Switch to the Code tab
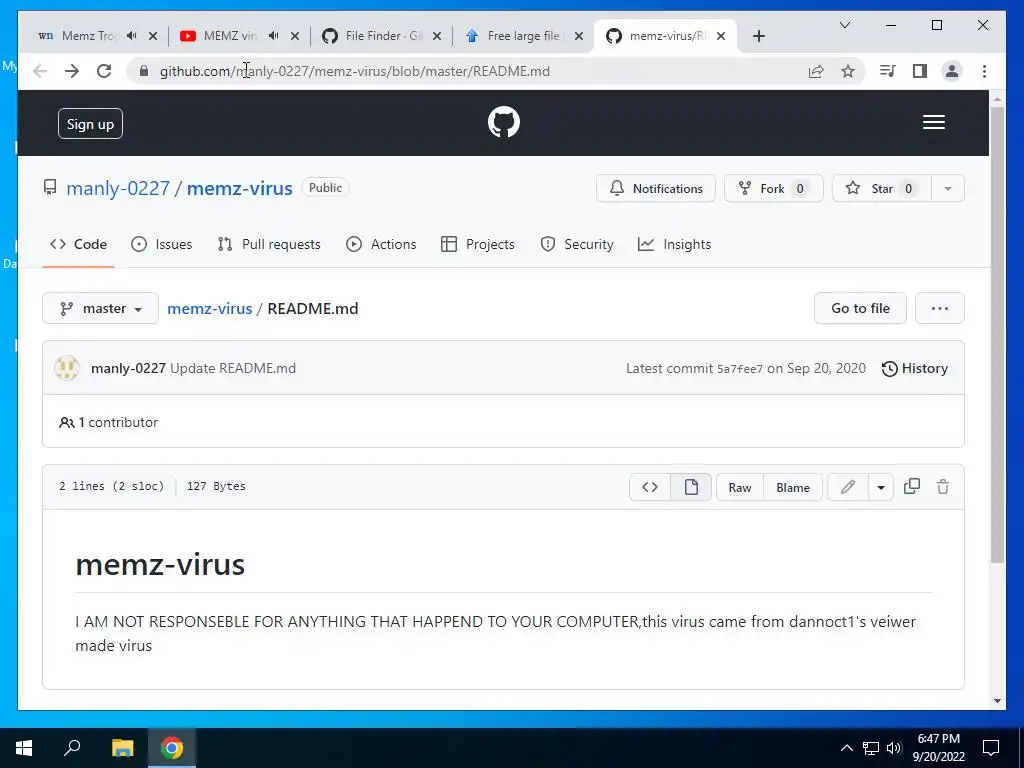 78,244
